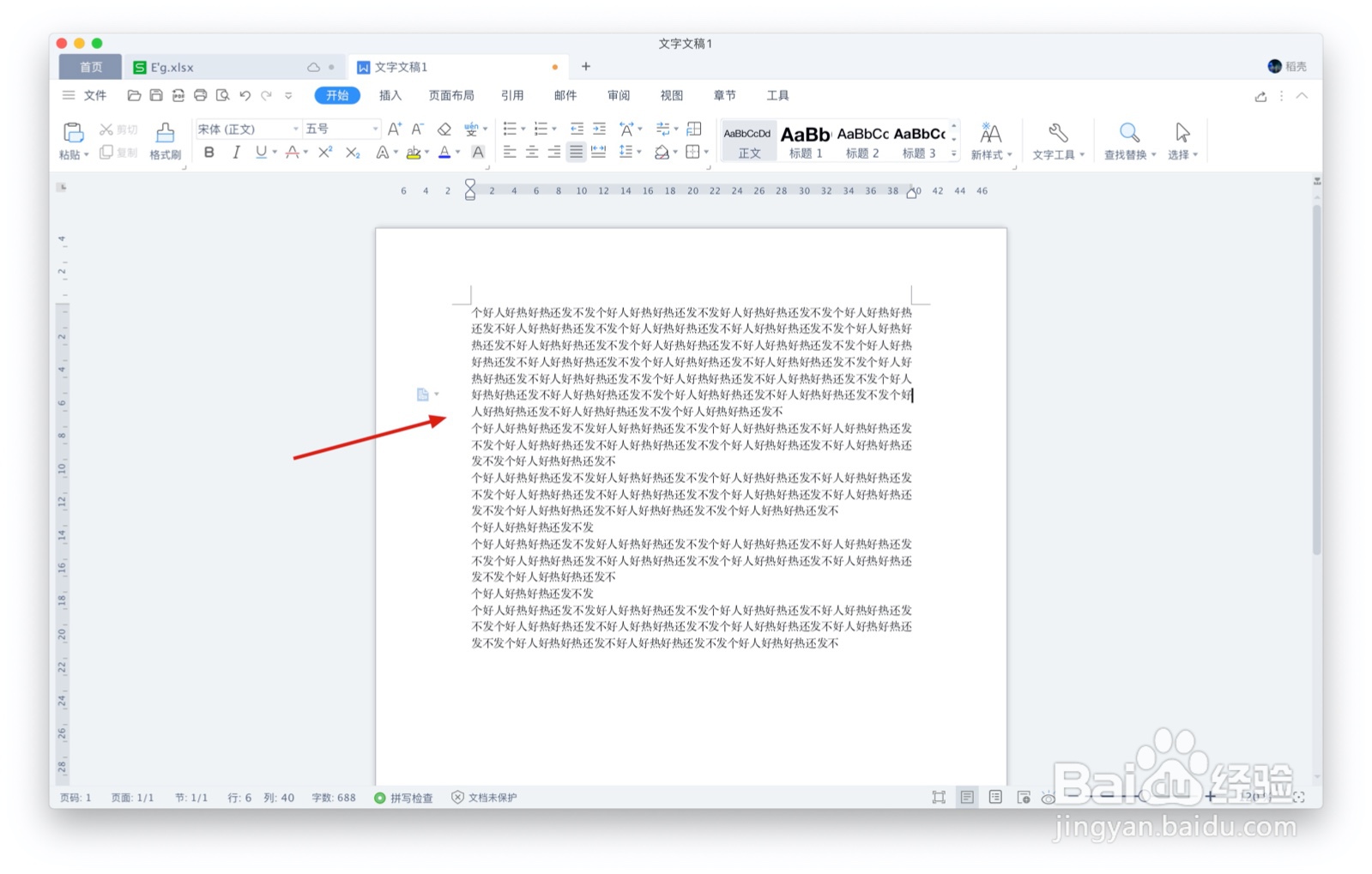Toggle strikethrough text formatting
Viewport: 1372px width, 874px height.
(293, 153)
